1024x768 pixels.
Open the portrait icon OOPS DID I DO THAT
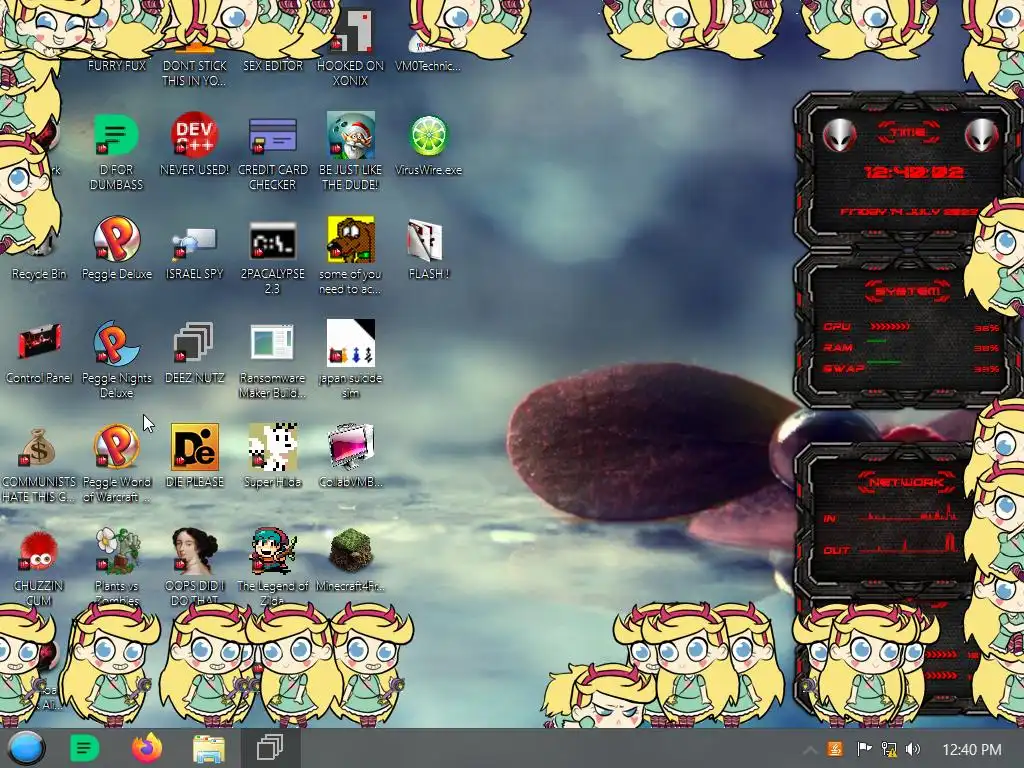[194, 551]
